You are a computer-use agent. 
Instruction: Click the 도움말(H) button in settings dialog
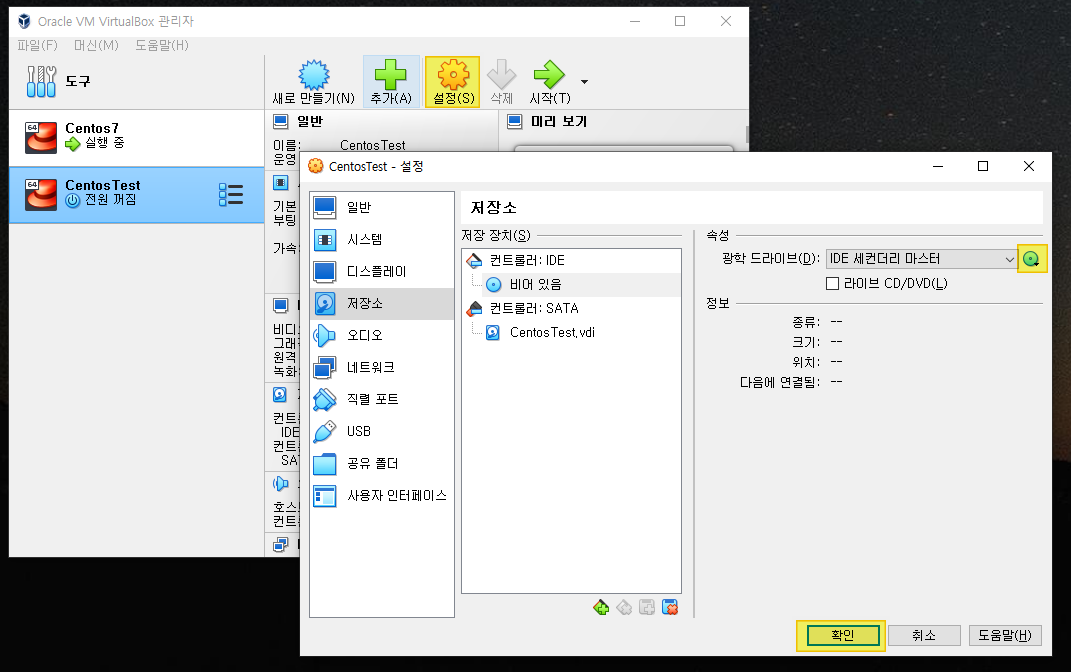(1005, 635)
